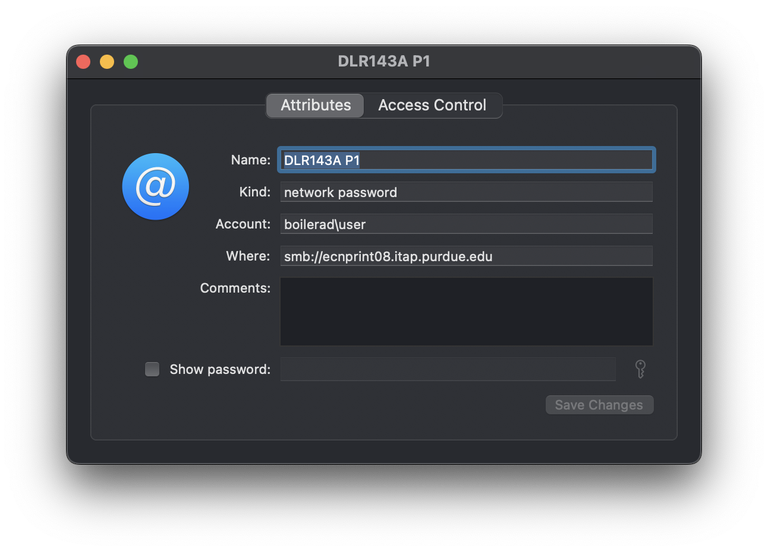Screen dimensions: 768x552
Task: Enable the Show password checkbox
Action: [x=152, y=369]
